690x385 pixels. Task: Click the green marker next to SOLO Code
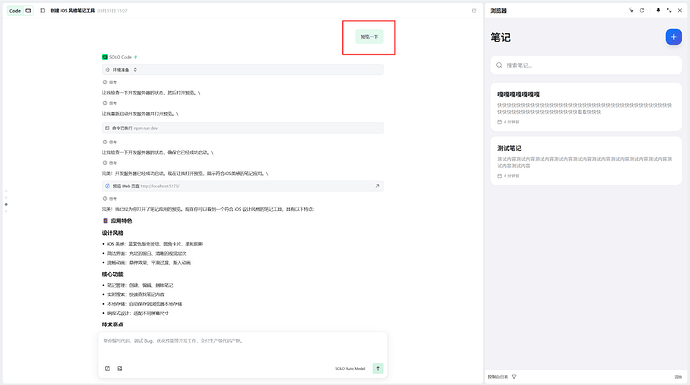(x=136, y=57)
